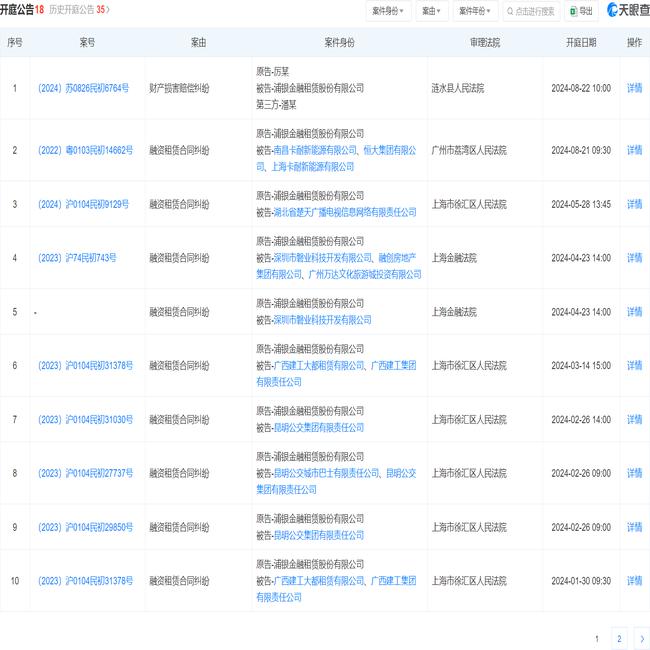Click the 开庭日期 column header
Viewport: 650px width, 650px height.
point(581,42)
